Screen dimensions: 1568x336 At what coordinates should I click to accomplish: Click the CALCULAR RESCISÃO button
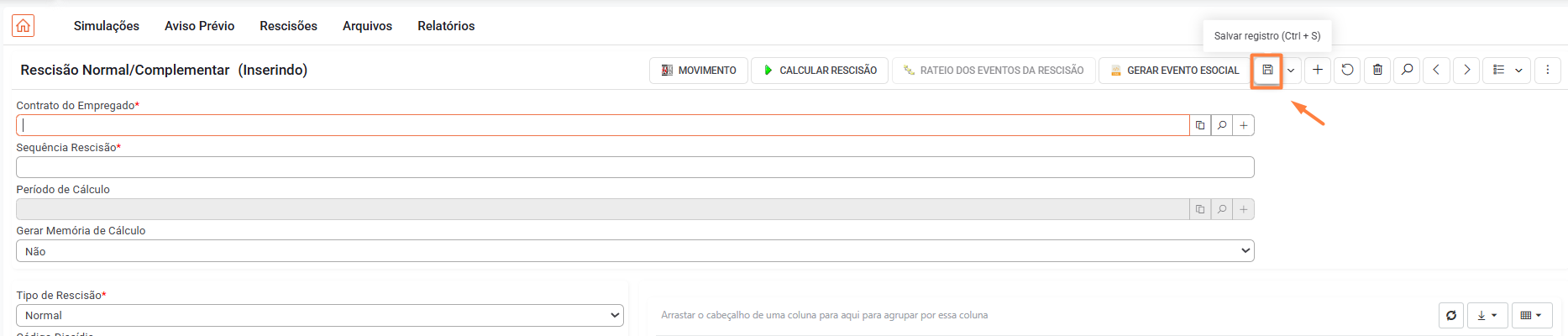[820, 70]
